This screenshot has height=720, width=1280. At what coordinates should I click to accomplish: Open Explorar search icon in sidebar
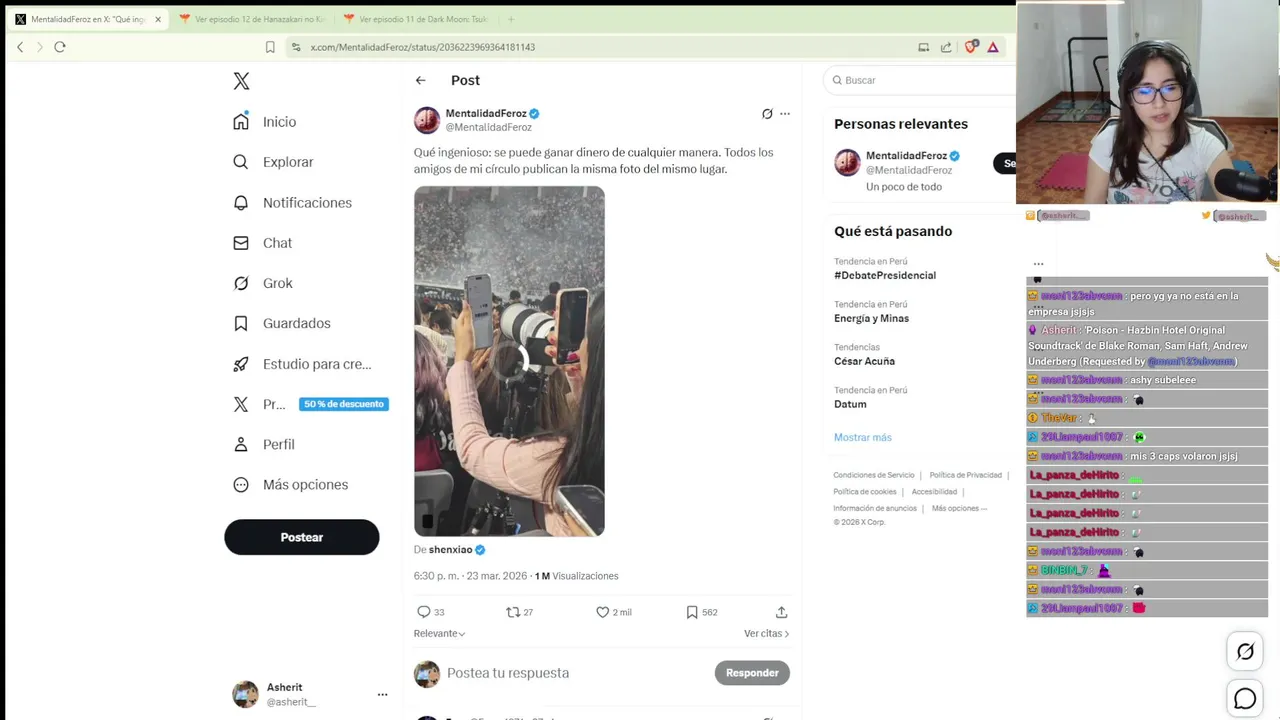pyautogui.click(x=241, y=162)
